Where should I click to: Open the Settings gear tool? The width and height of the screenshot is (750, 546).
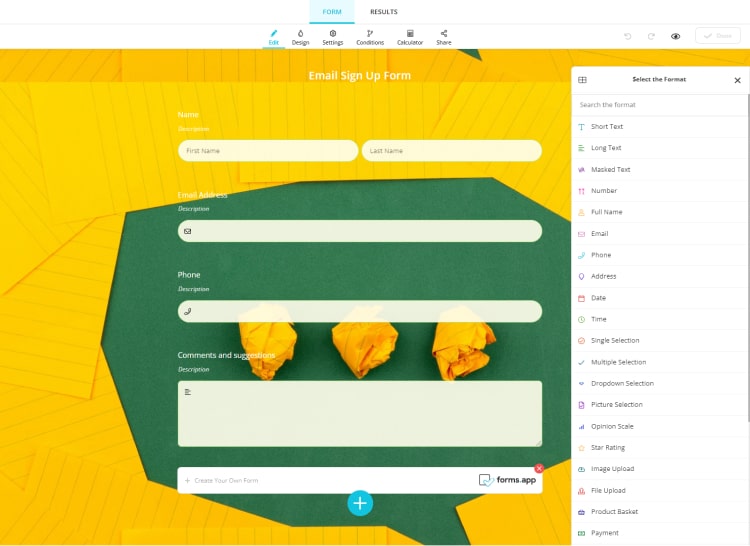coord(332,37)
